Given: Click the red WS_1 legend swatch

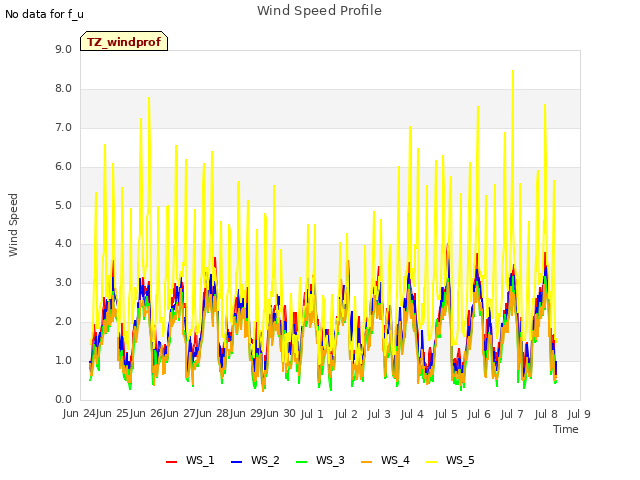Looking at the screenshot, I should (171, 462).
